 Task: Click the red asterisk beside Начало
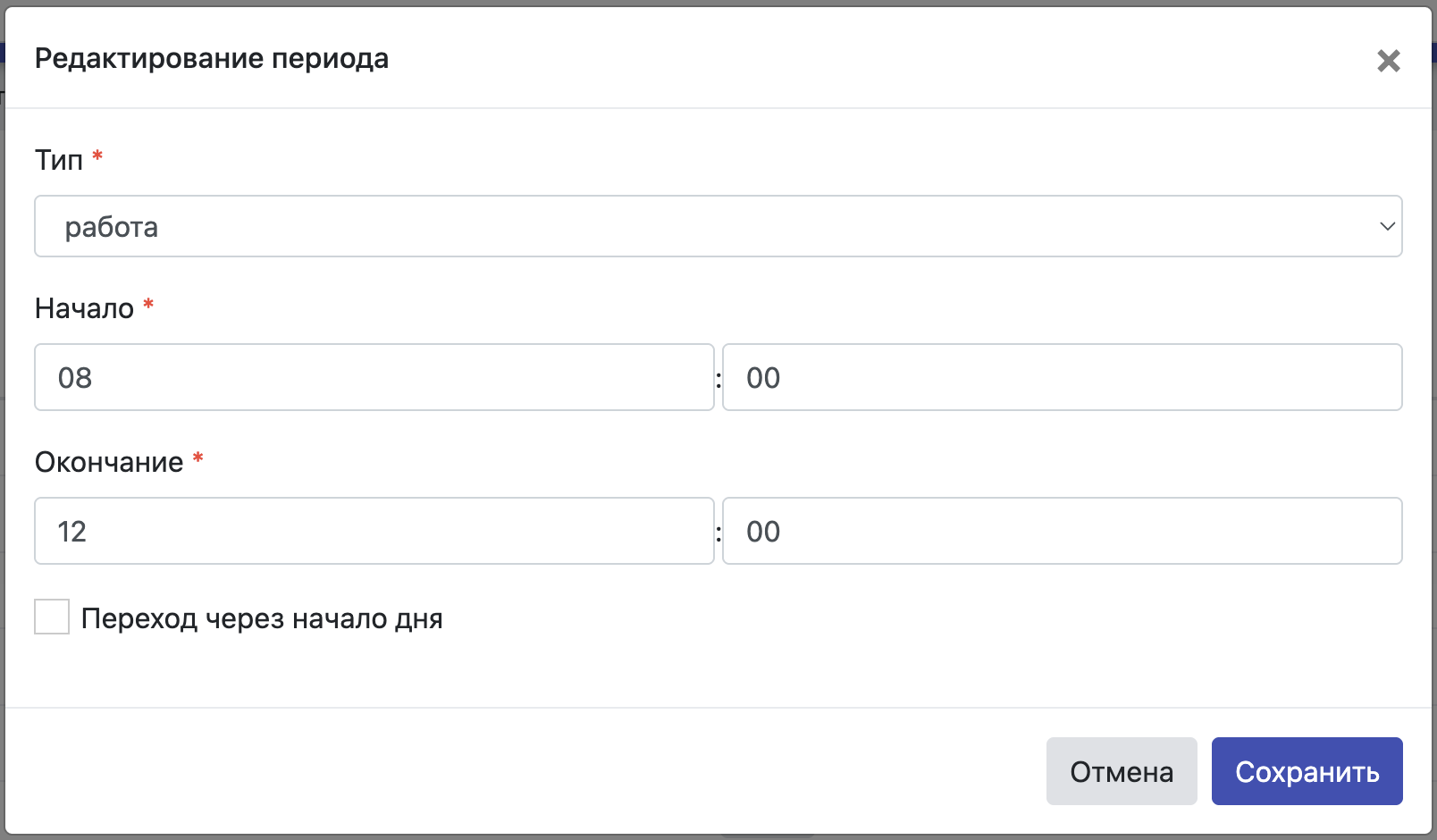click(x=148, y=305)
